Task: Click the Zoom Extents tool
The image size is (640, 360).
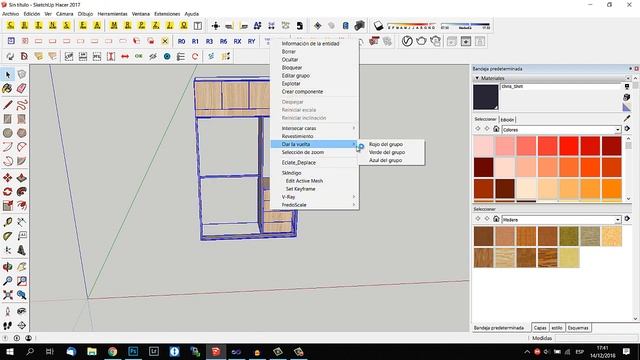Action: coord(7,295)
